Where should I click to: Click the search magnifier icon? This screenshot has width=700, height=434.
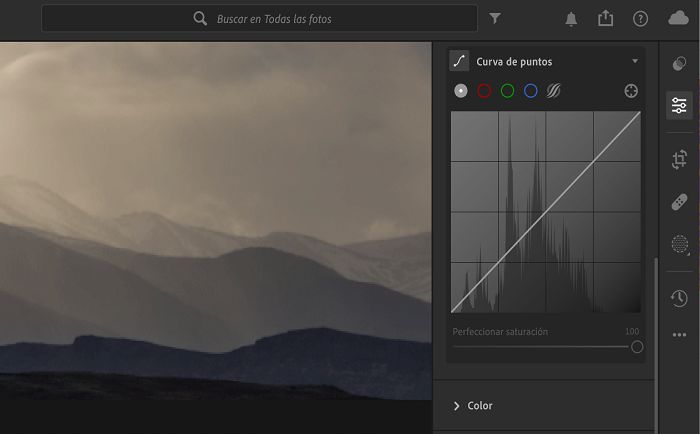[x=200, y=19]
